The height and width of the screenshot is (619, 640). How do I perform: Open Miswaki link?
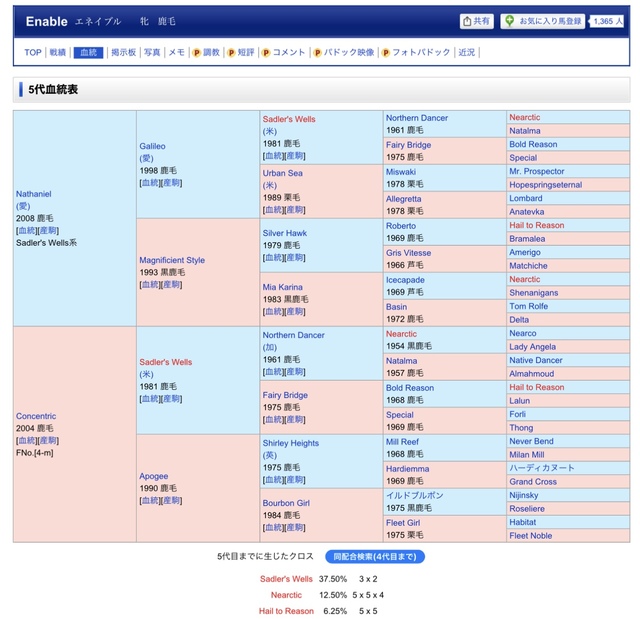pos(401,172)
